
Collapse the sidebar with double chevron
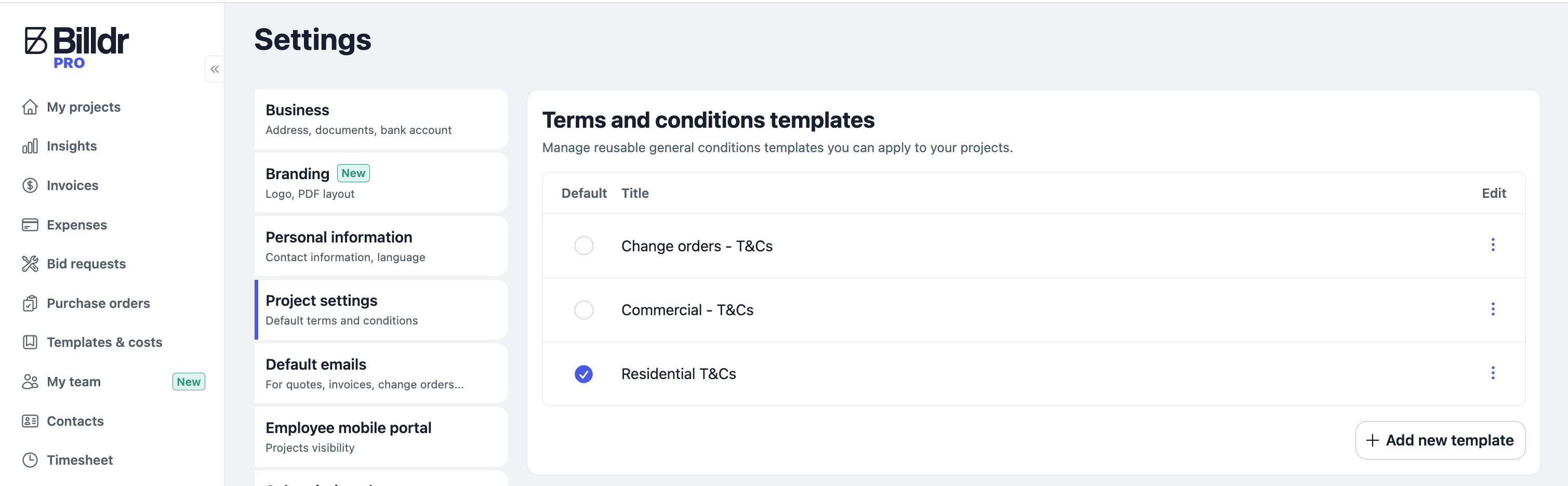(x=215, y=70)
